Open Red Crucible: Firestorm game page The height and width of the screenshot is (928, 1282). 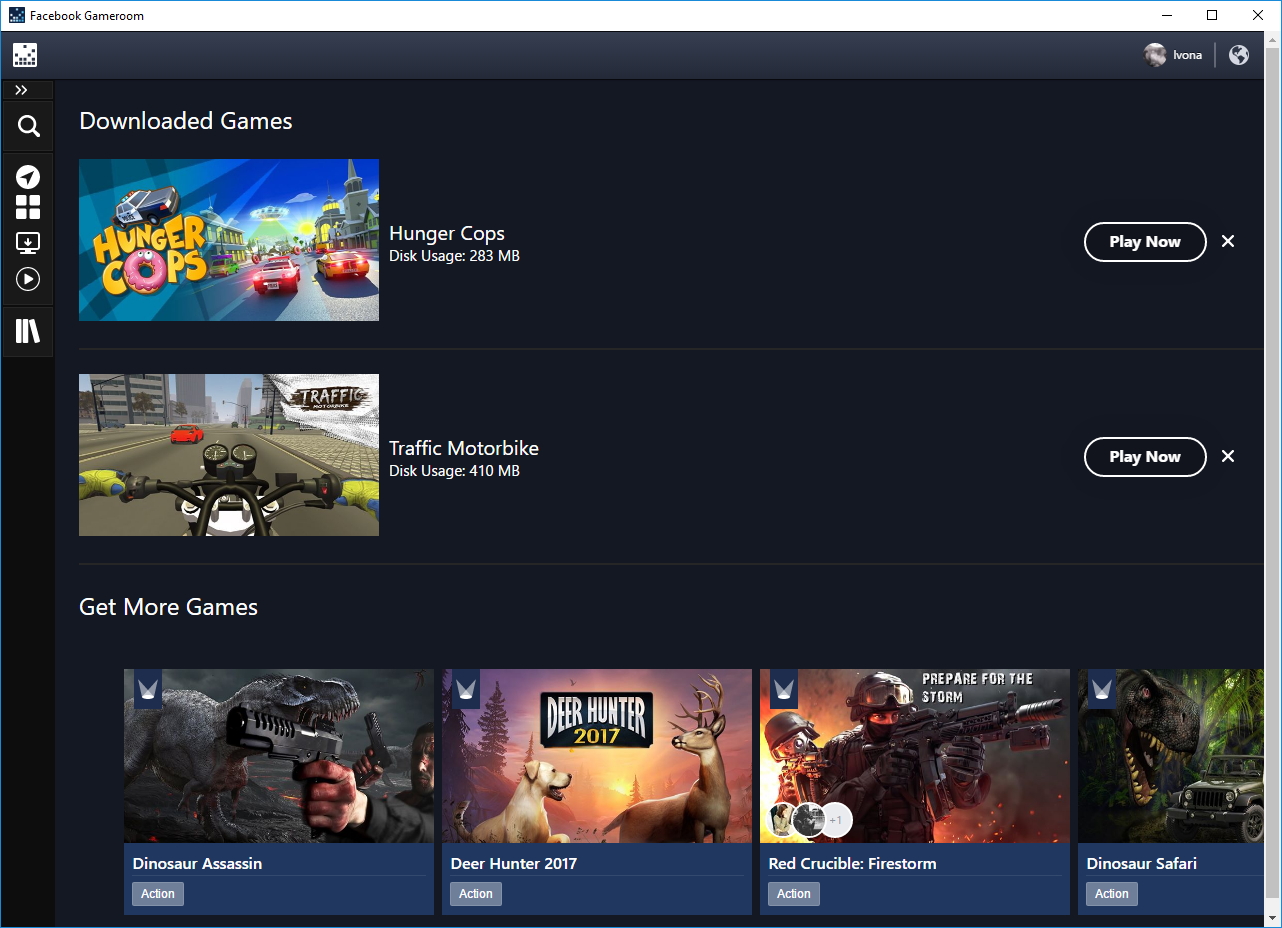point(914,755)
